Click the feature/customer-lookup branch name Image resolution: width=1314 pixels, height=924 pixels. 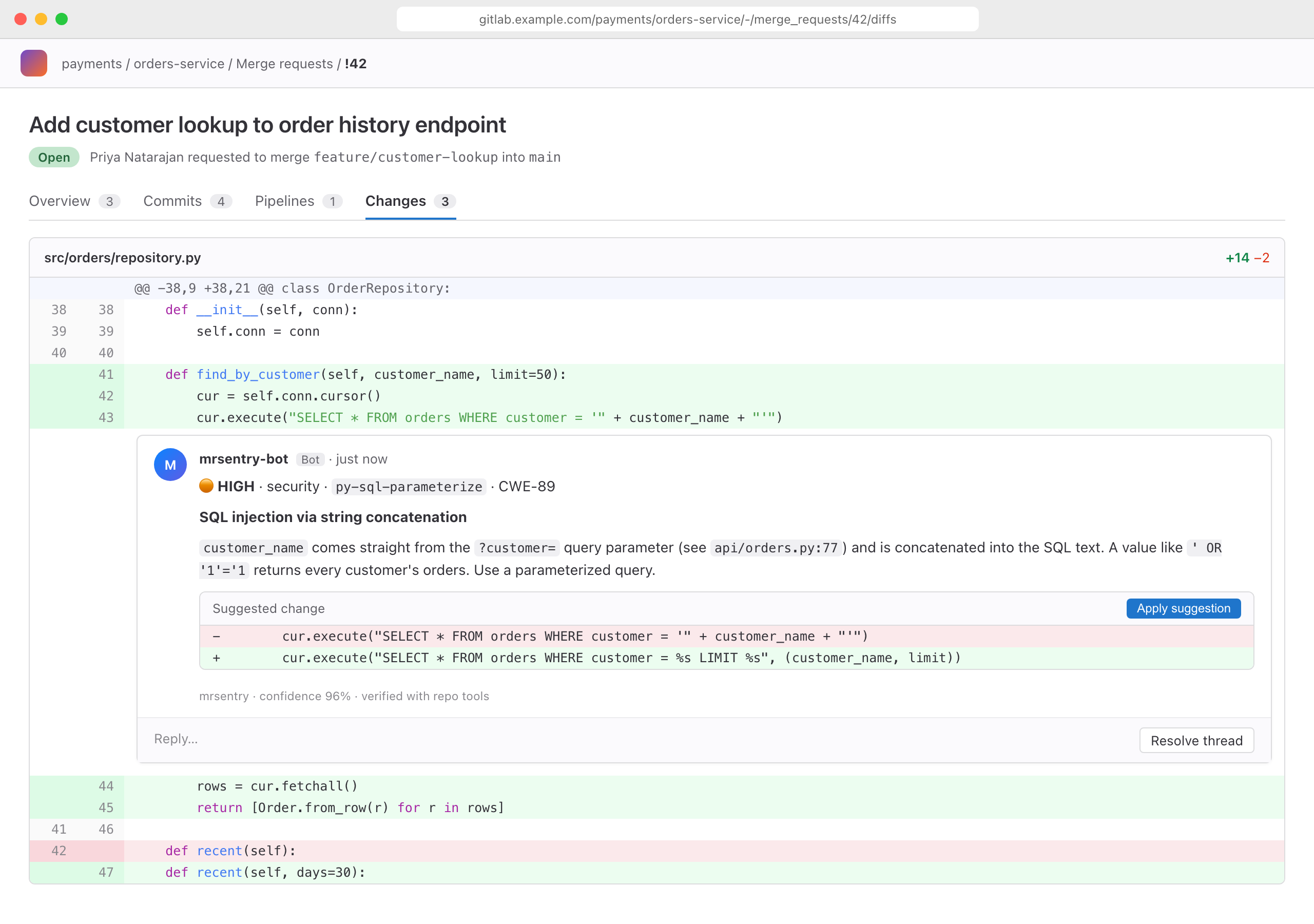point(406,158)
